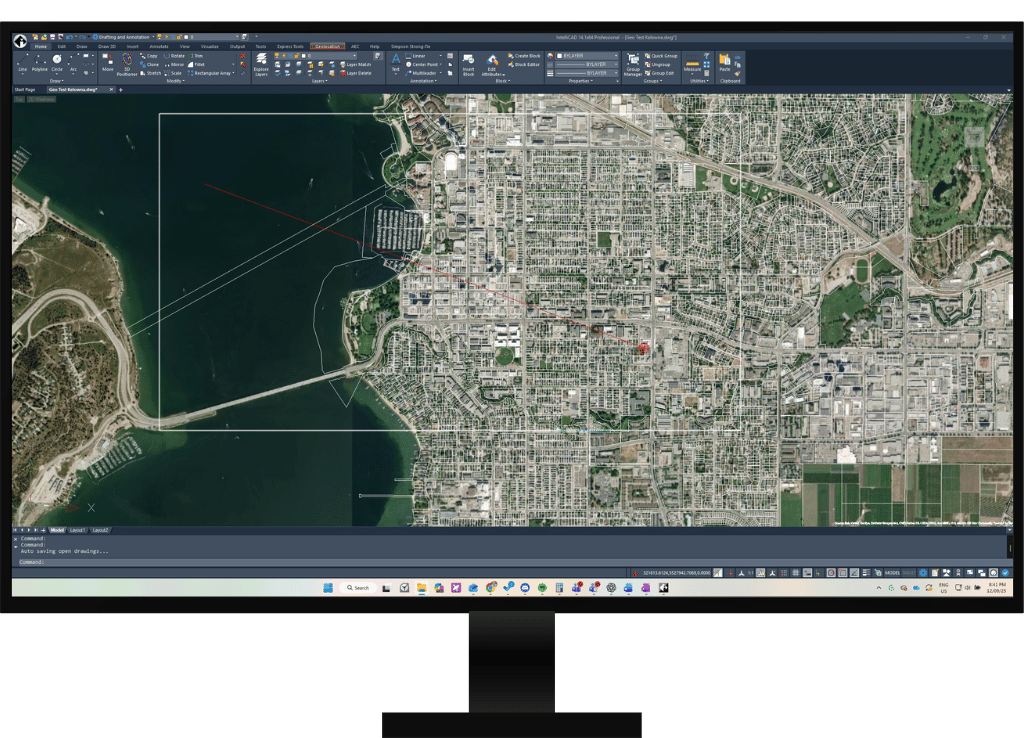
Task: Open the Drafting and Annotation workspace dropdown
Action: (x=154, y=37)
